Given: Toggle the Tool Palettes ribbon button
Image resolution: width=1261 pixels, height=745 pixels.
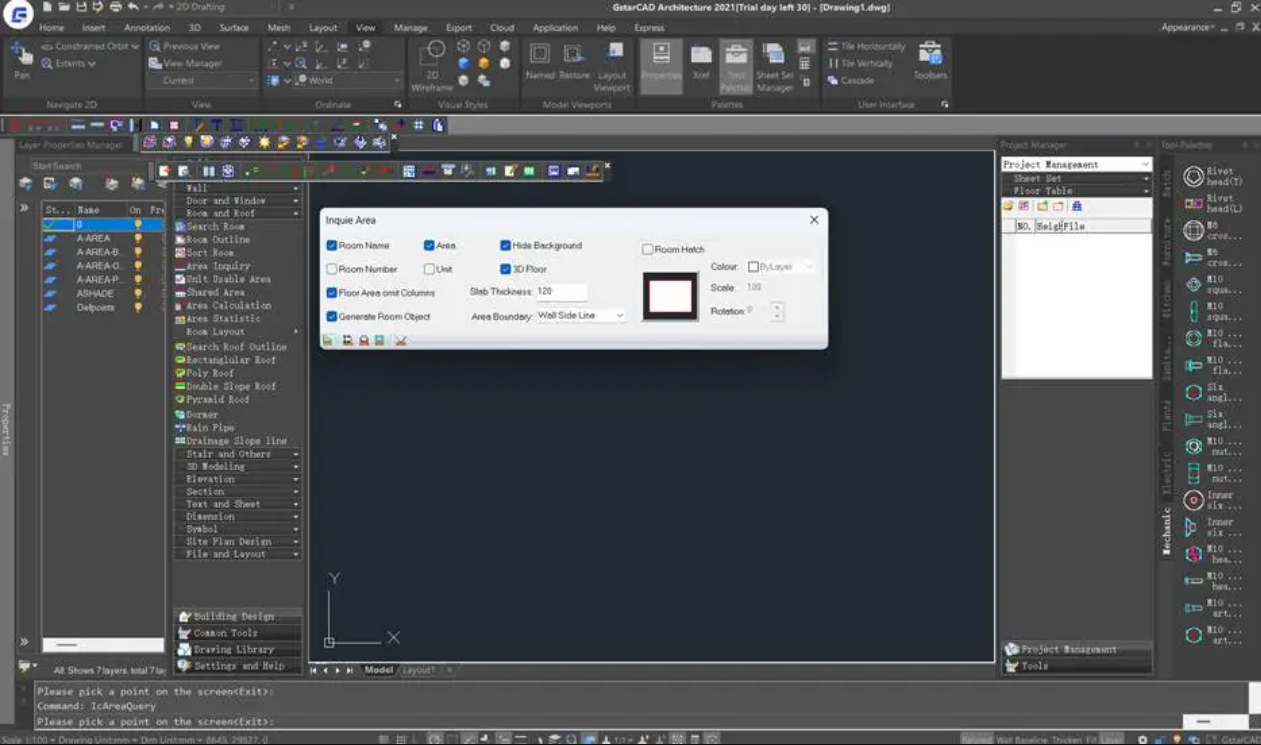Looking at the screenshot, I should tap(736, 65).
